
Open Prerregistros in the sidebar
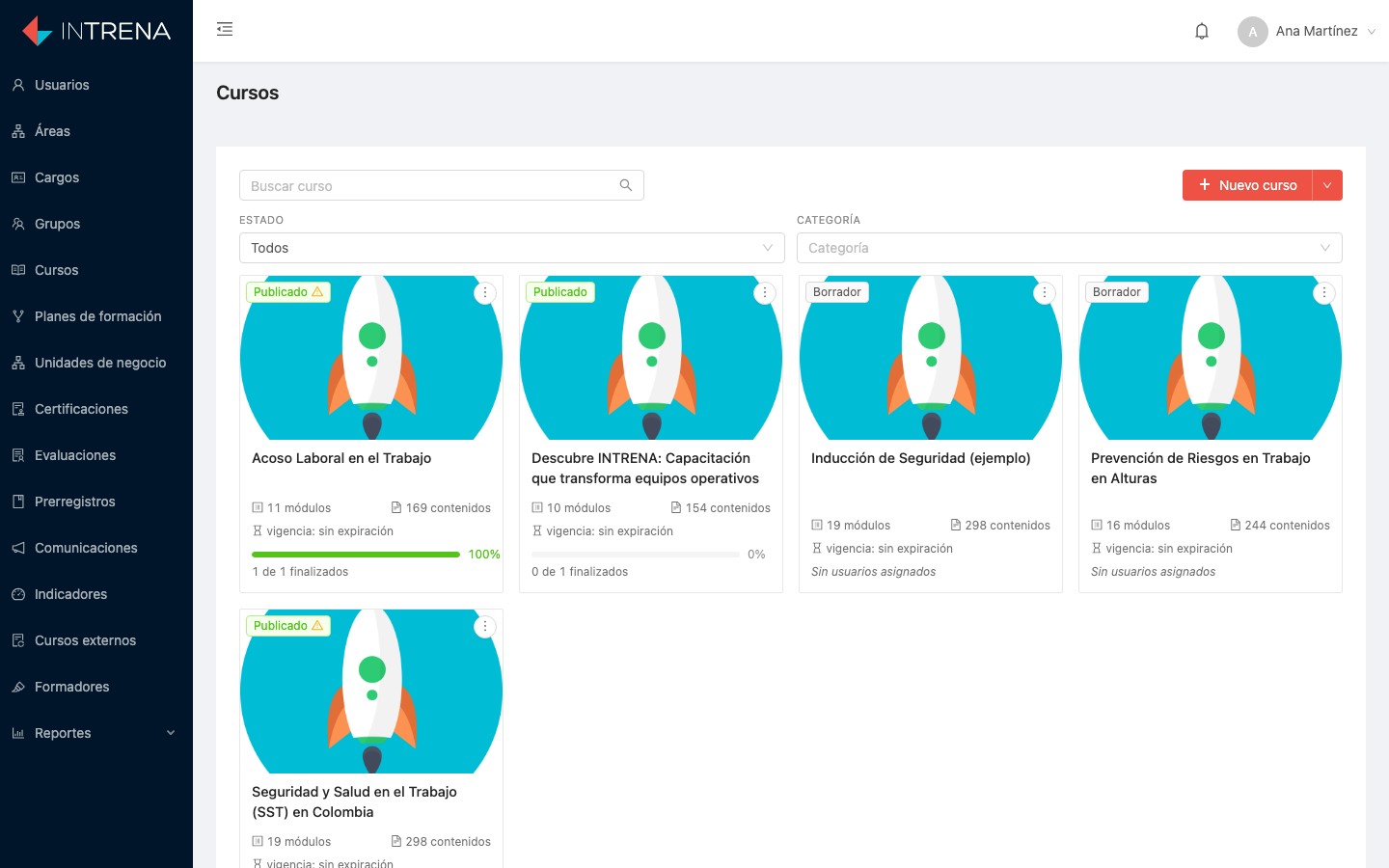coord(96,502)
